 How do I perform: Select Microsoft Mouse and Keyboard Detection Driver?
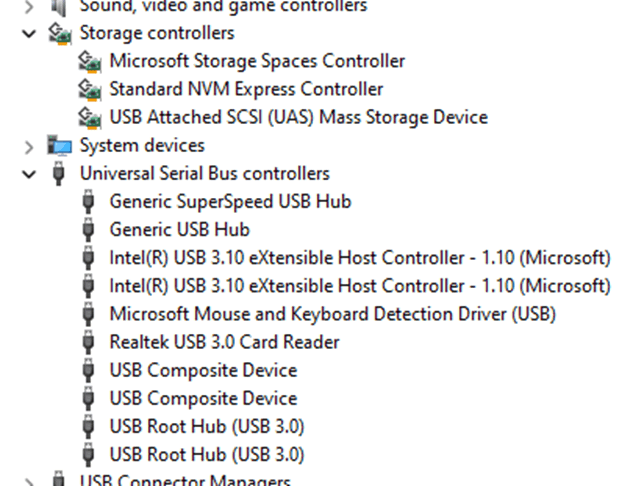pyautogui.click(x=332, y=314)
